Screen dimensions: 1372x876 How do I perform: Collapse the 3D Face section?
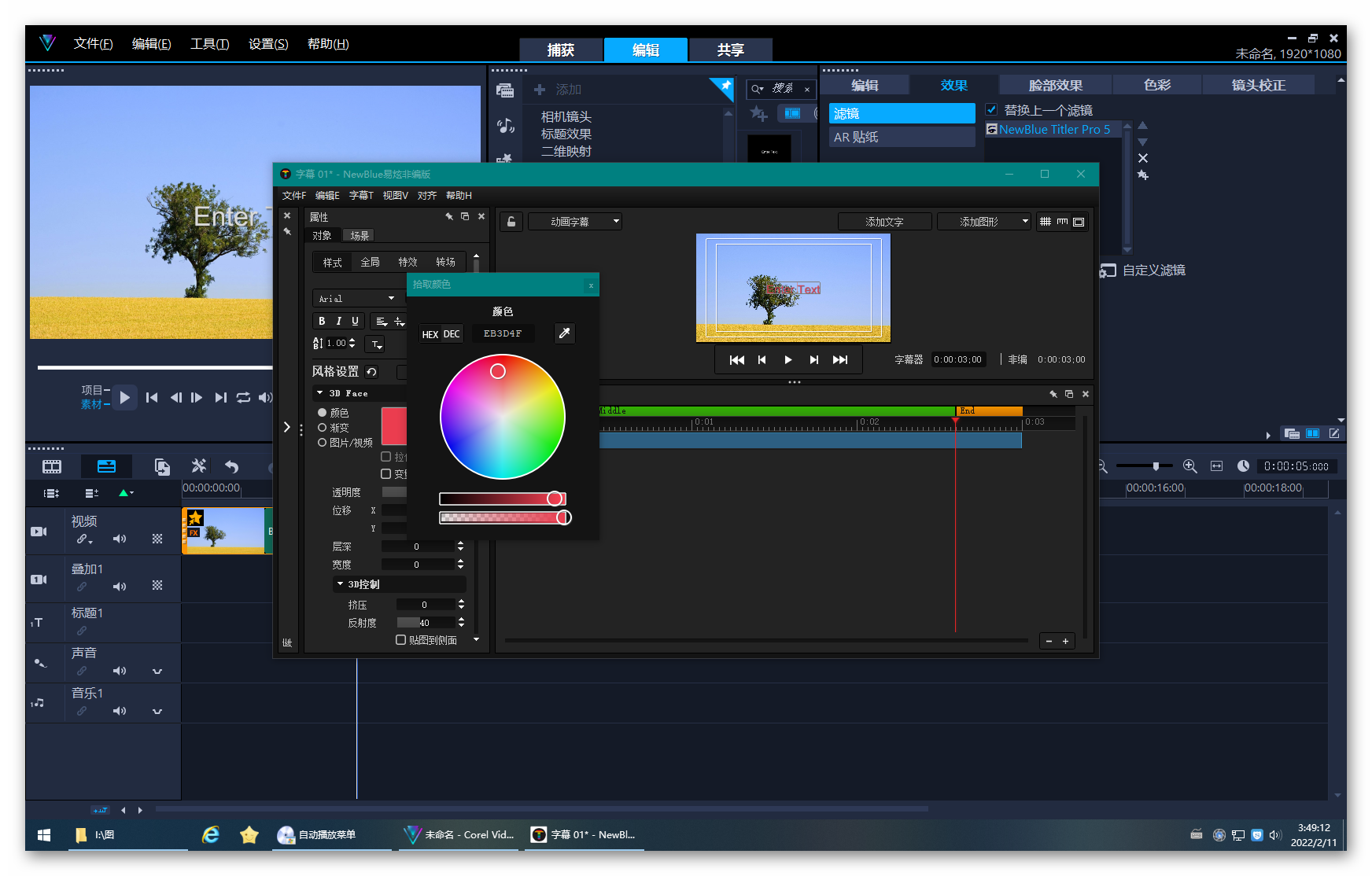click(x=319, y=393)
